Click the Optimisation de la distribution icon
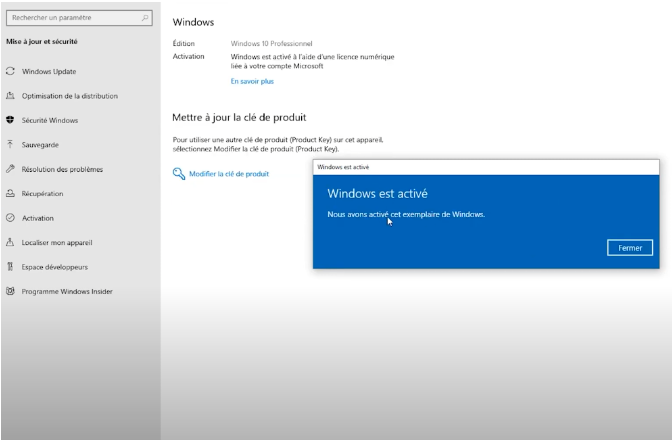This screenshot has width=672, height=440. coord(10,96)
